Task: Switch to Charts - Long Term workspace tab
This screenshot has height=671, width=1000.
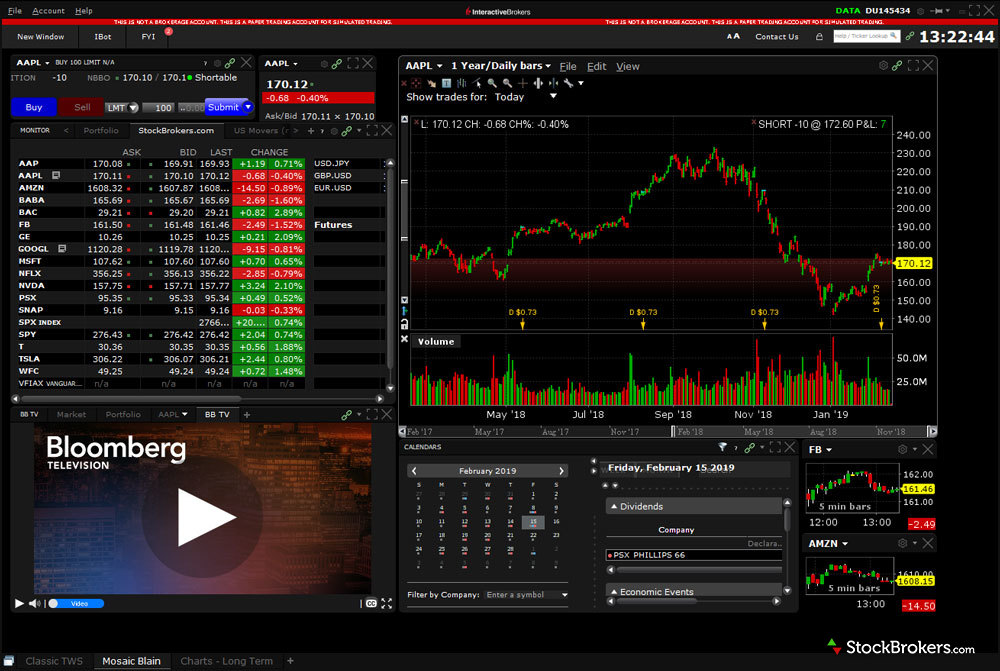Action: tap(226, 661)
